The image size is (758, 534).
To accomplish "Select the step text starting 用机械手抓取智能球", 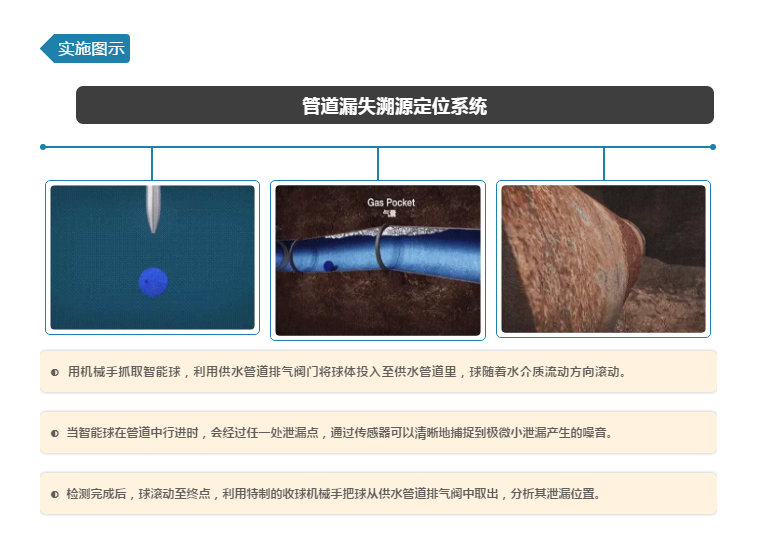I will tap(346, 372).
